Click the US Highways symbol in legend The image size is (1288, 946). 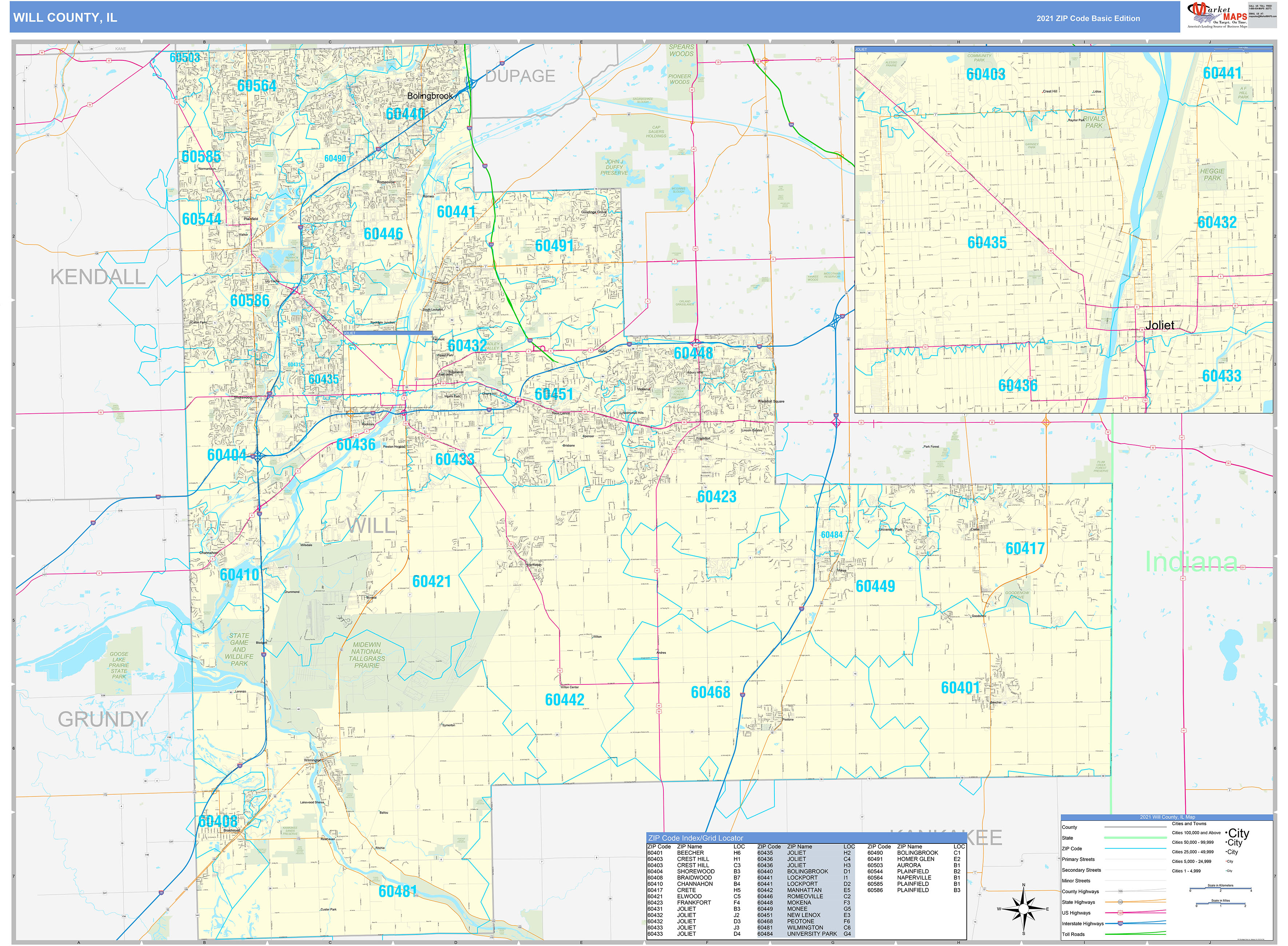click(1120, 913)
